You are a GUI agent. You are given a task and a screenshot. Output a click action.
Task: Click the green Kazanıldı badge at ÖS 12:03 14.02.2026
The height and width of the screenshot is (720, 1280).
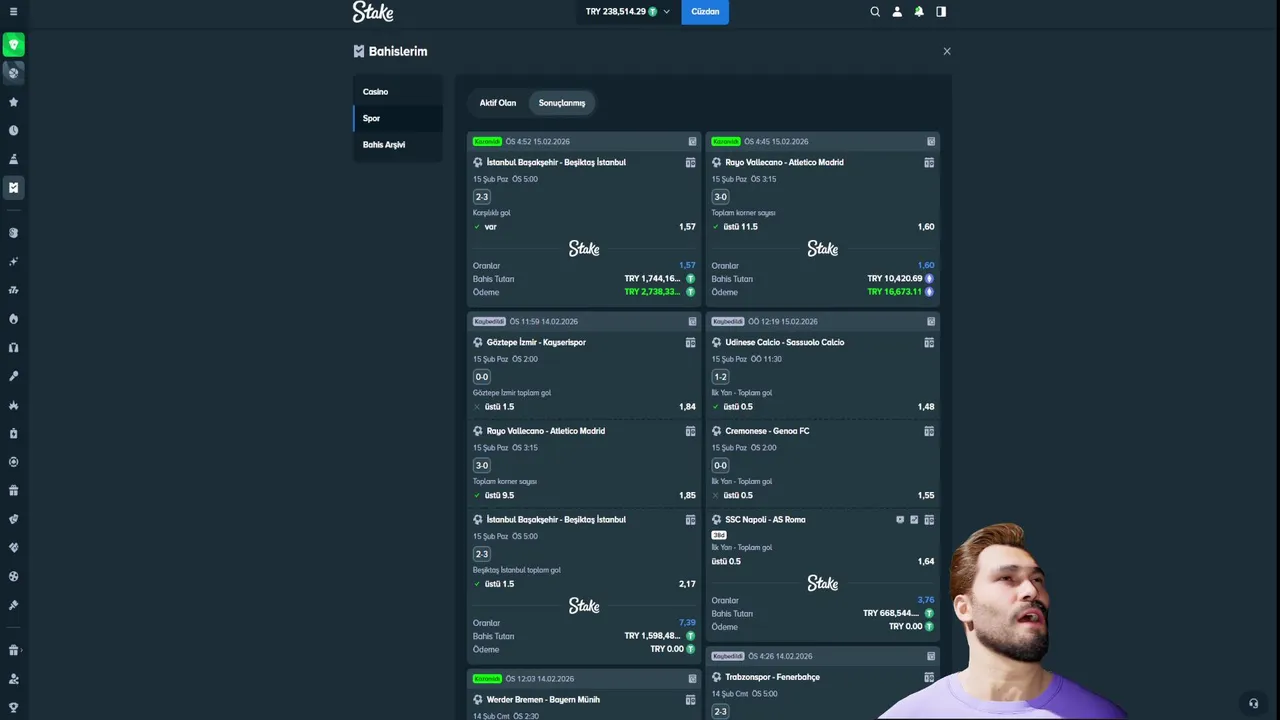(487, 679)
